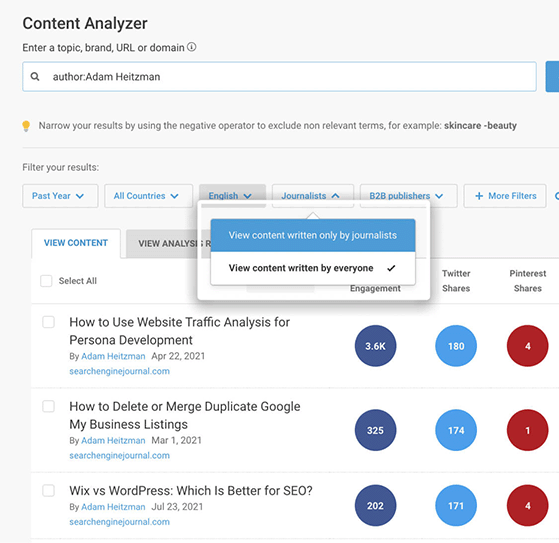Click the 202 engagement circle for Wix article
Viewport: 559px width, 543px height.
[375, 505]
